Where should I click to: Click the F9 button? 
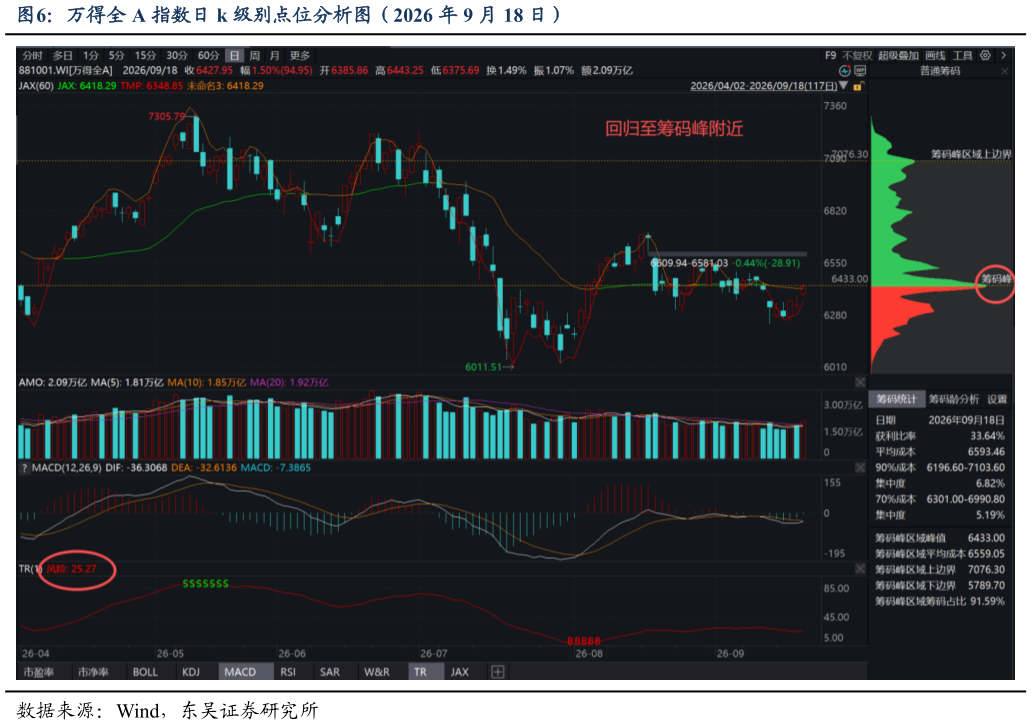831,55
